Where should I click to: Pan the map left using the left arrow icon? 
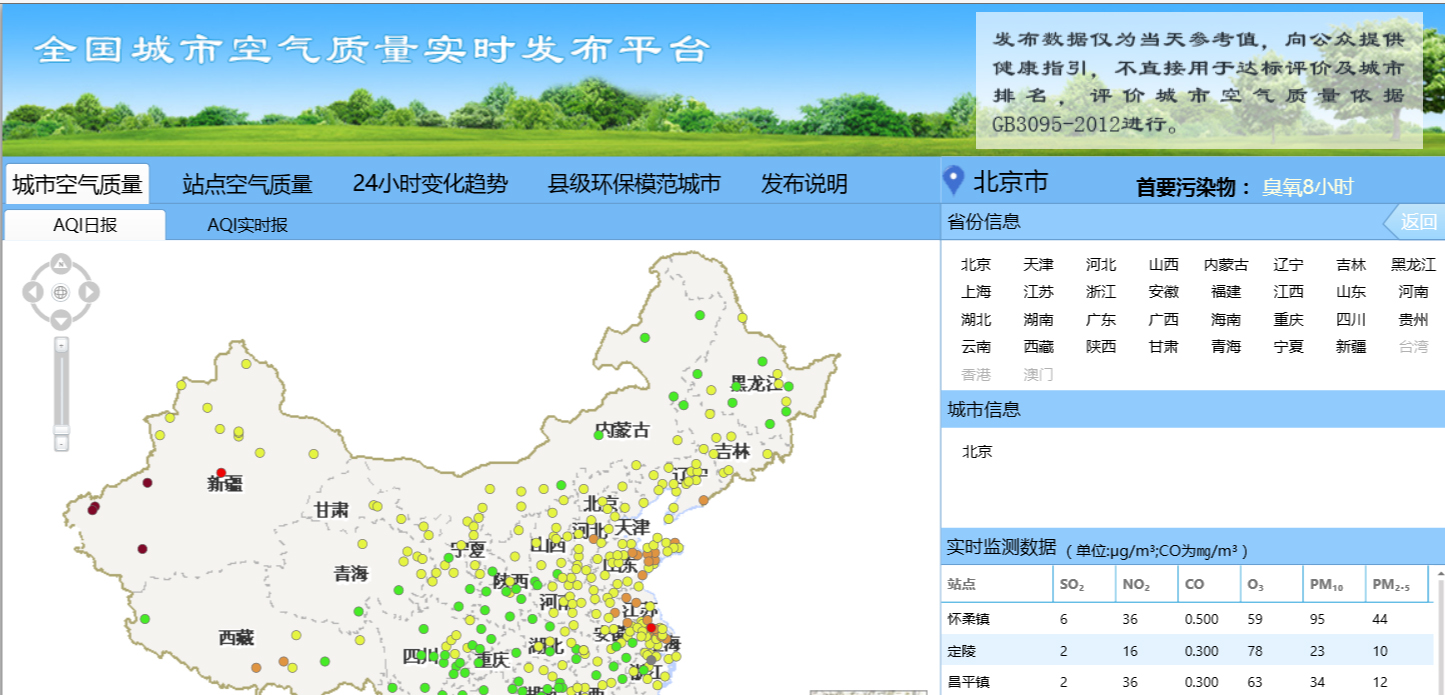[x=31, y=292]
